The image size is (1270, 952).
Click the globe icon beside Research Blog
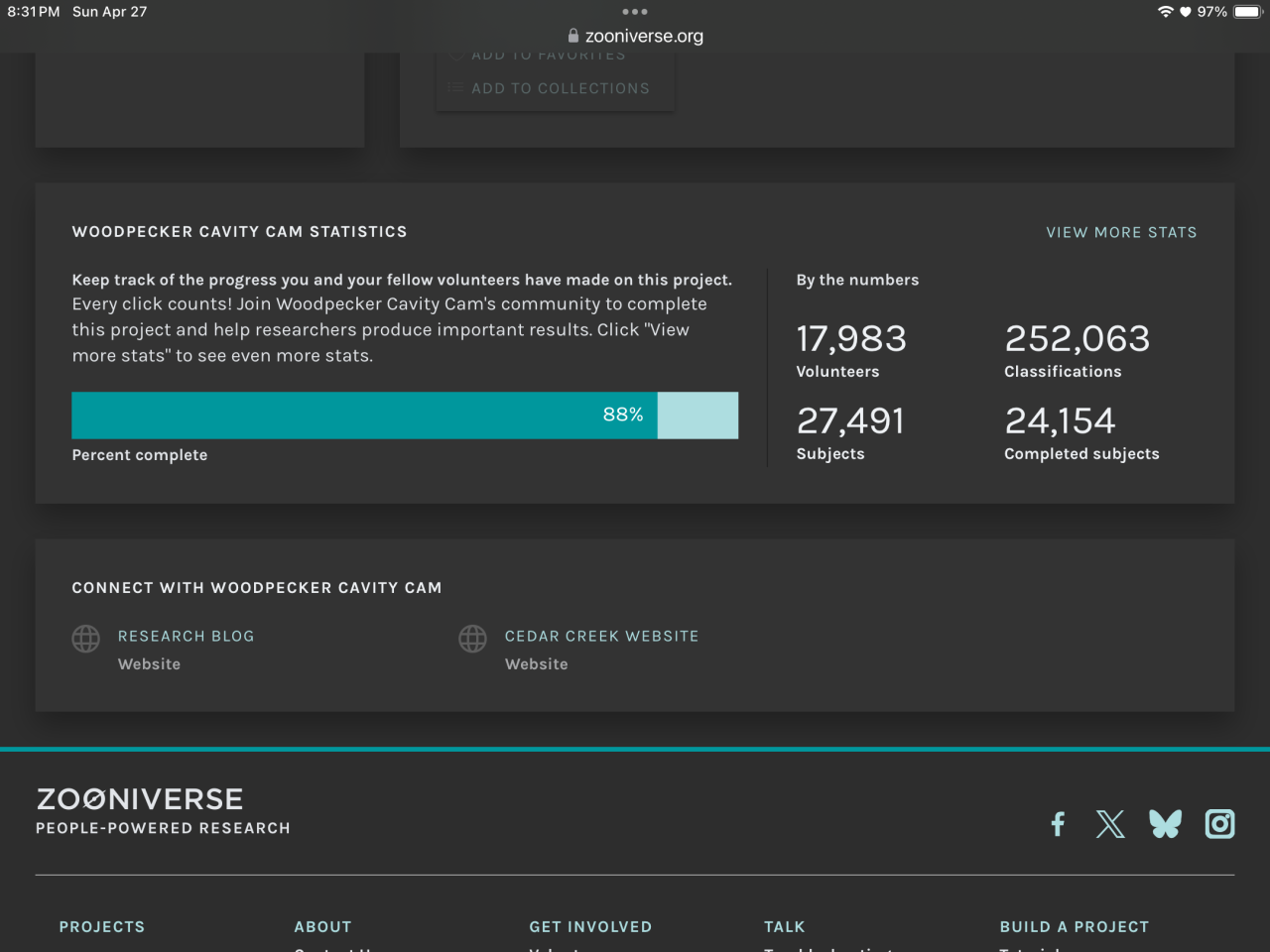click(86, 639)
